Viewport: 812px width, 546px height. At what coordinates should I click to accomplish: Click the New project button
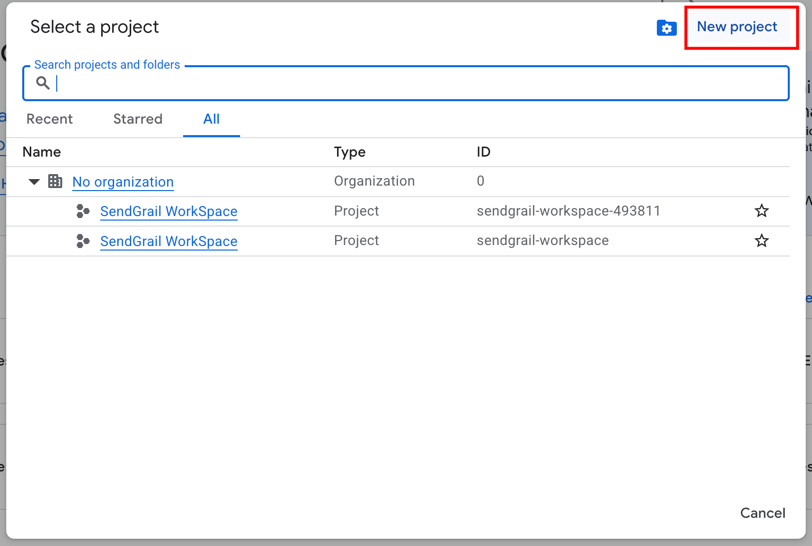pyautogui.click(x=737, y=27)
